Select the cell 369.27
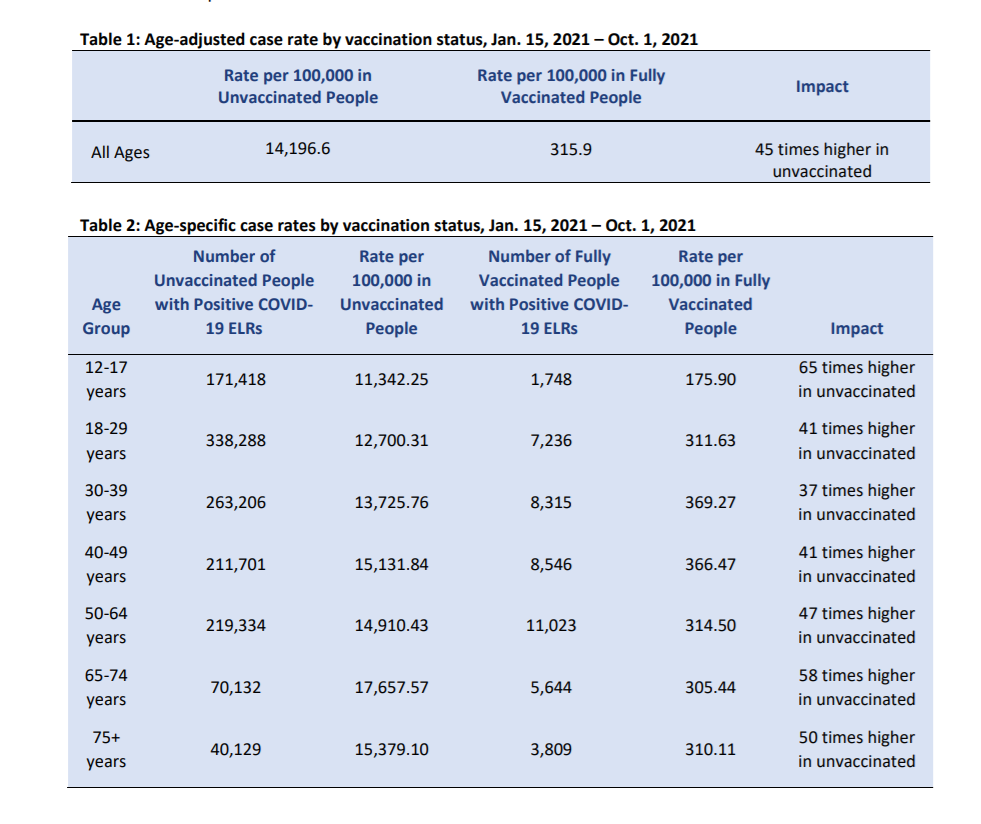 (711, 503)
